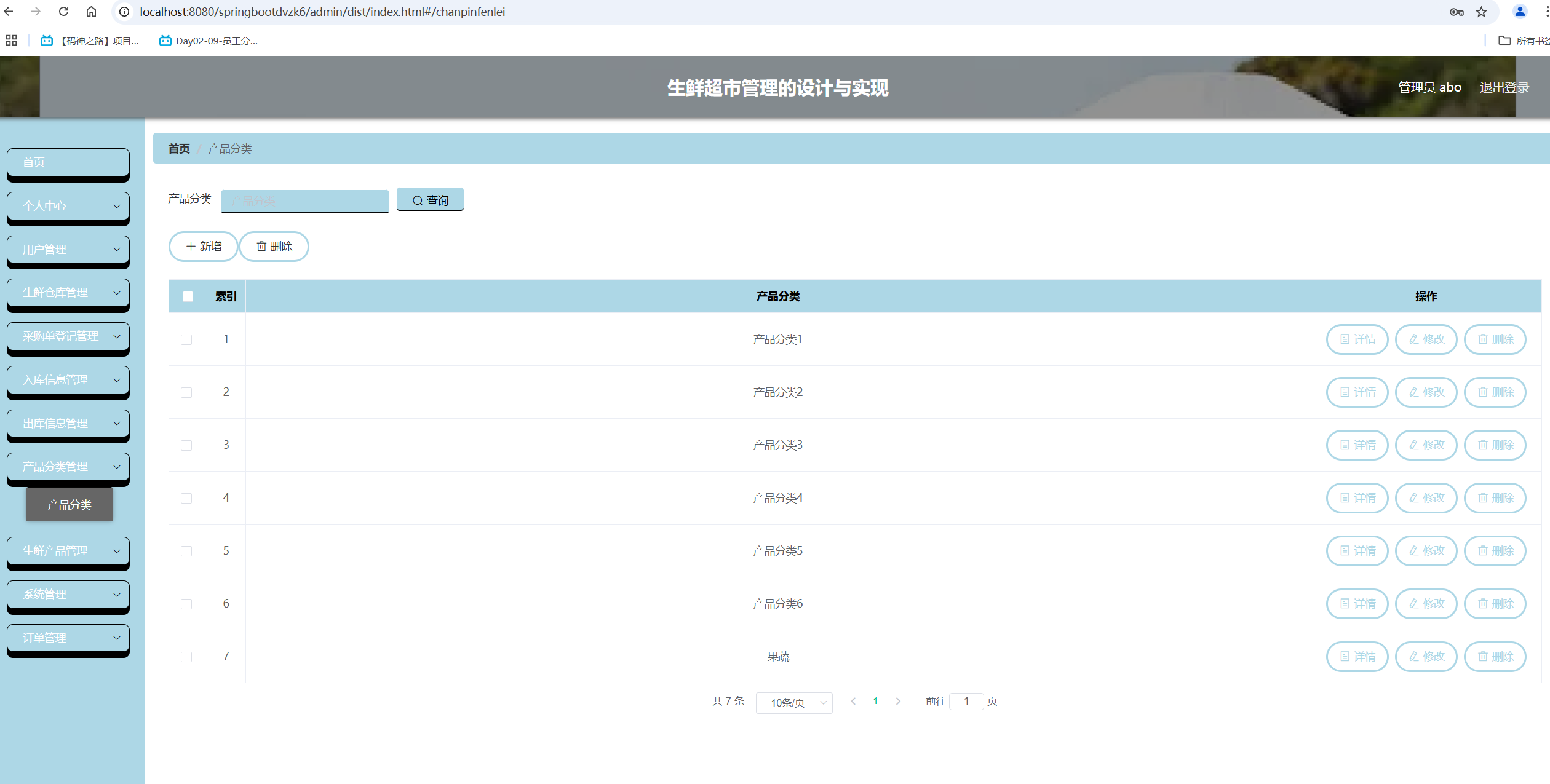Expand 生鲜仓库管理 sidebar menu

coord(68,293)
